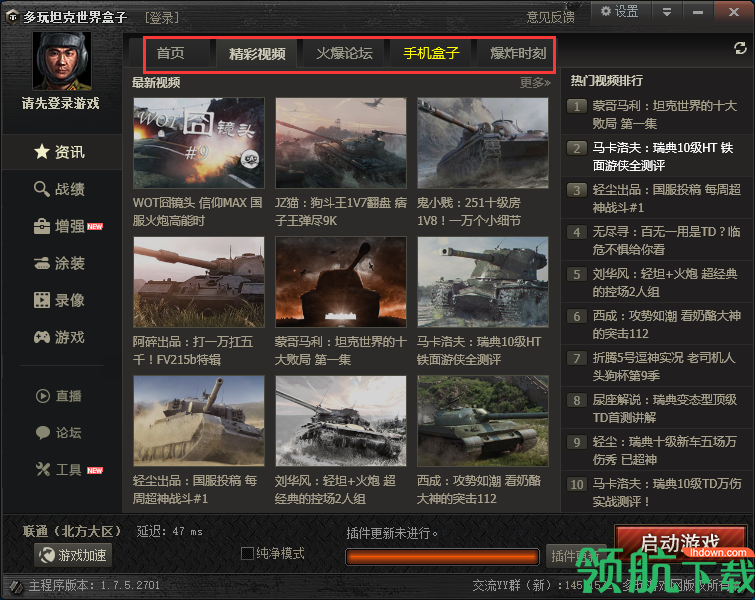
Task: Open rank 2 马卡洛夫 瑞典10级HT entry
Action: click(656, 157)
